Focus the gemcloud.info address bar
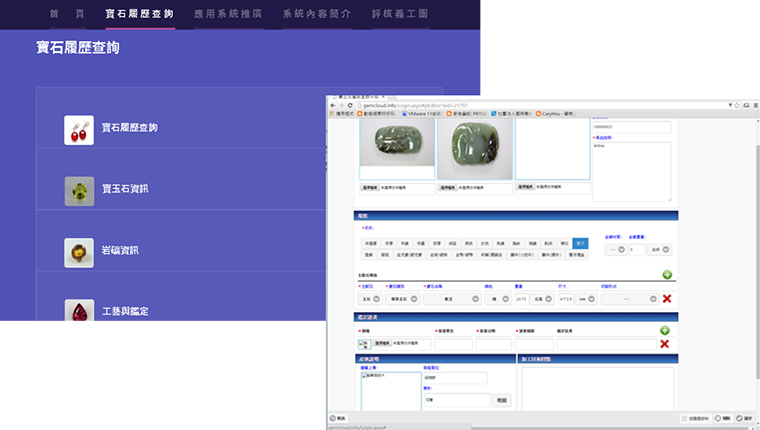This screenshot has height=430, width=760. [540, 105]
